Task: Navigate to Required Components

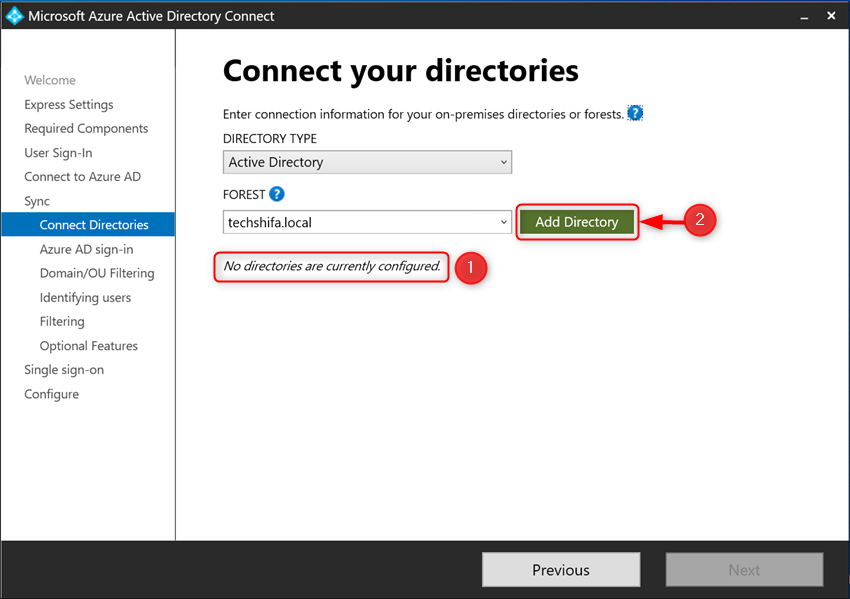Action: point(86,128)
